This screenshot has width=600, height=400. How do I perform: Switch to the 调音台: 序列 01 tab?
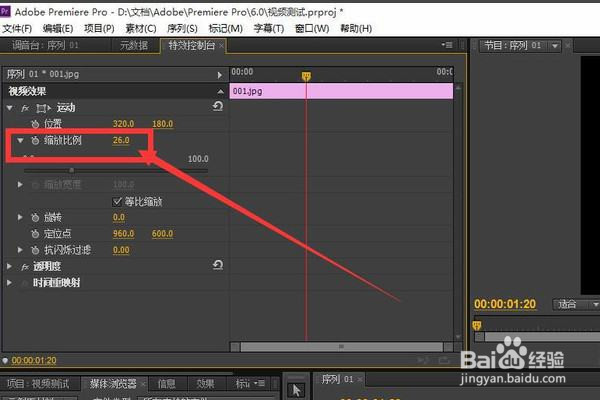45,46
